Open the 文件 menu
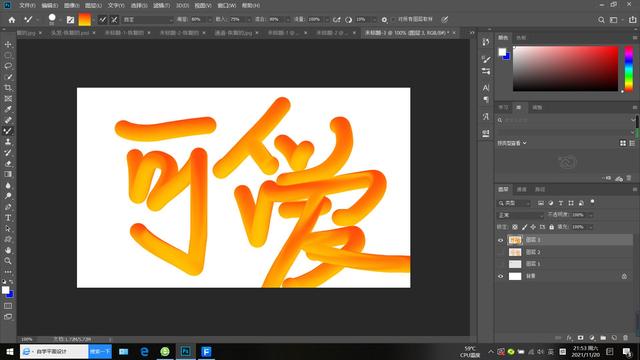Image resolution: width=640 pixels, height=360 pixels. point(27,5)
